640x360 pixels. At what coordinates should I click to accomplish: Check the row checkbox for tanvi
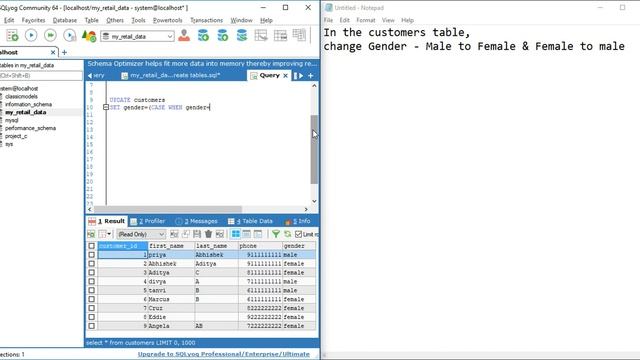91,290
